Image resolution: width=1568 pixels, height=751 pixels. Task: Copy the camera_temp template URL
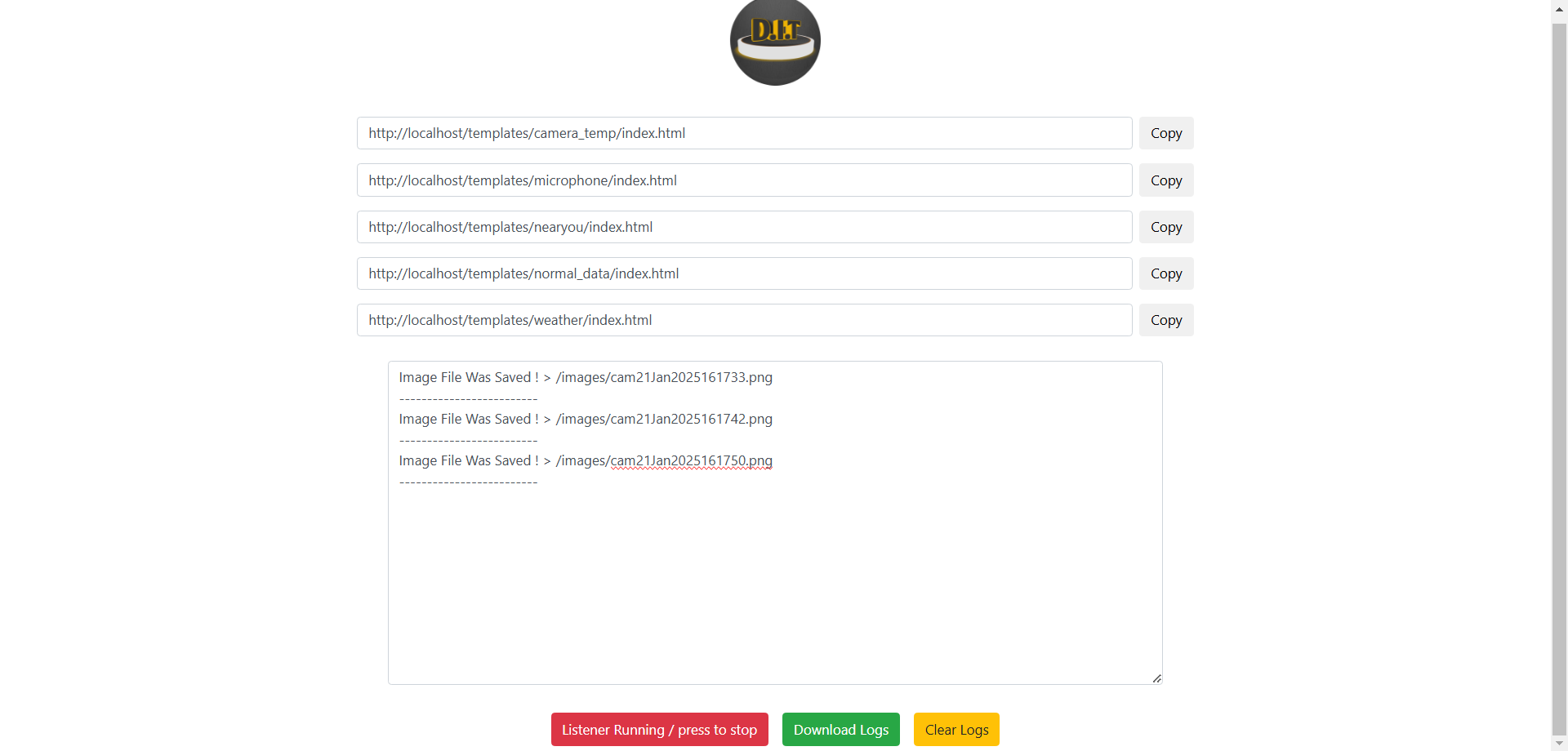1165,133
